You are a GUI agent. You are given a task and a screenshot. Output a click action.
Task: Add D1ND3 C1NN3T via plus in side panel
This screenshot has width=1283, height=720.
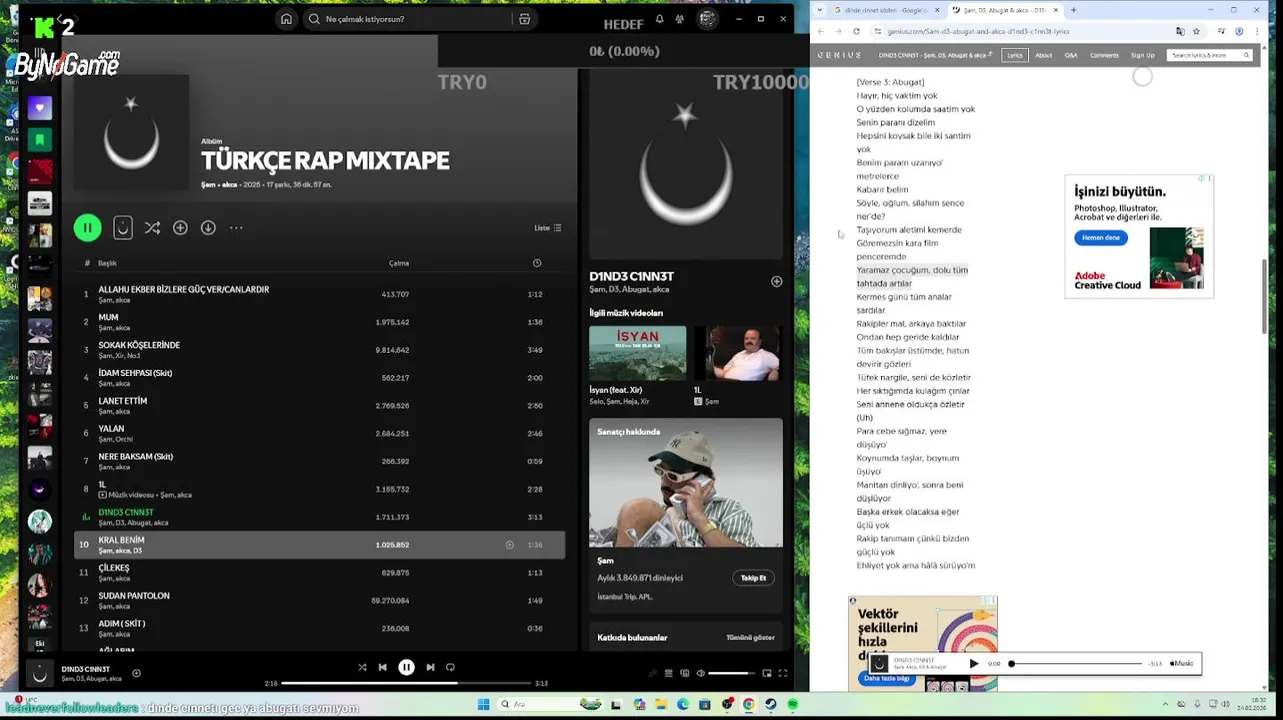(x=776, y=282)
